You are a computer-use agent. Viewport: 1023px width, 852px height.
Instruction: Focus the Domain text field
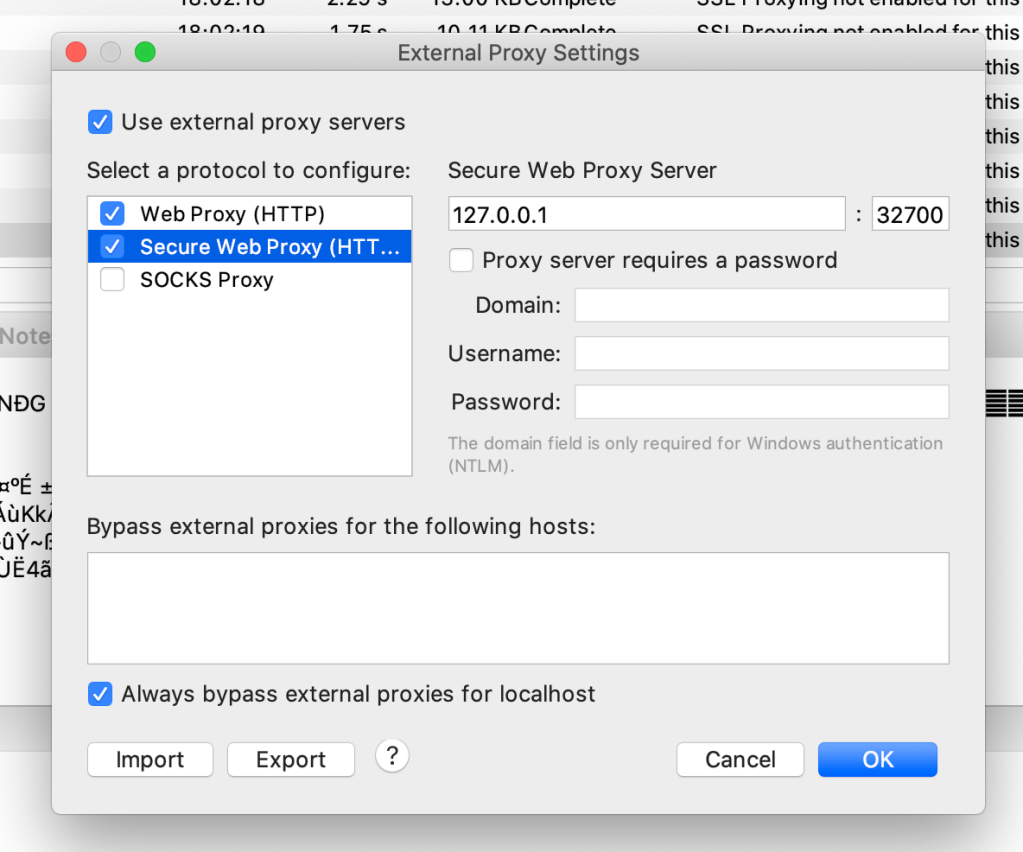click(761, 305)
